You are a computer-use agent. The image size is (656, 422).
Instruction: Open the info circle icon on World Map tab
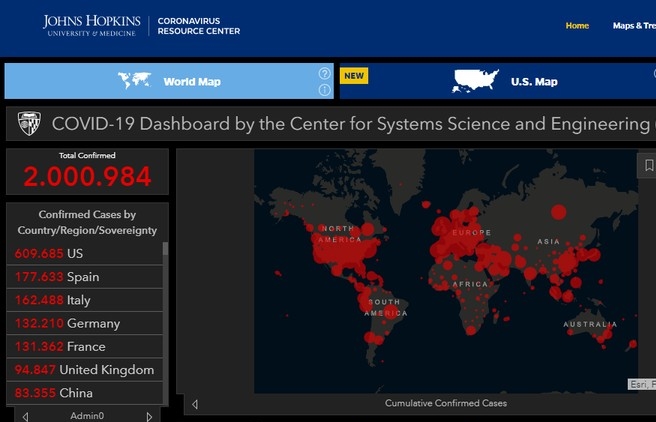click(x=324, y=90)
